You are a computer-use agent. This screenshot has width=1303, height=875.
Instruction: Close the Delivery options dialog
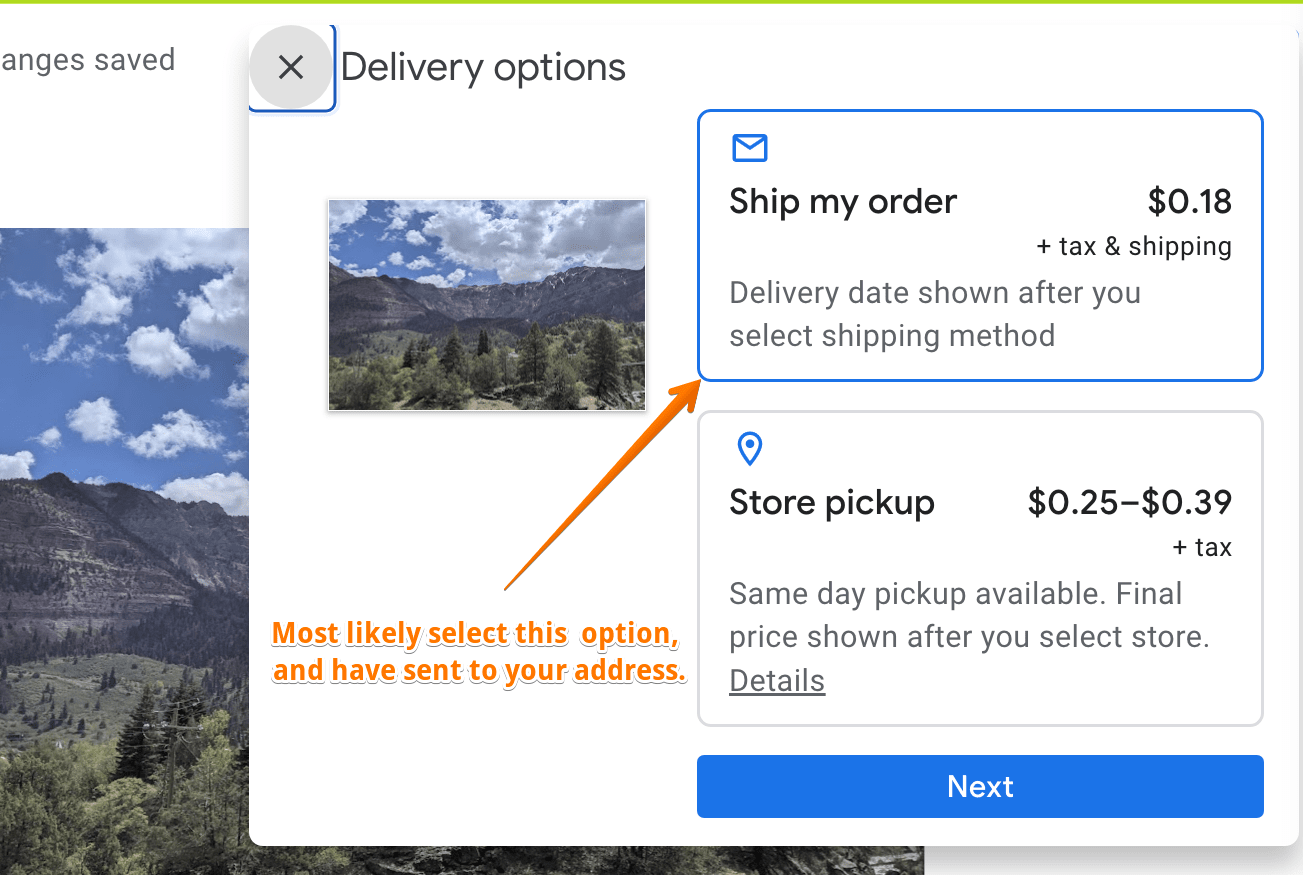290,67
